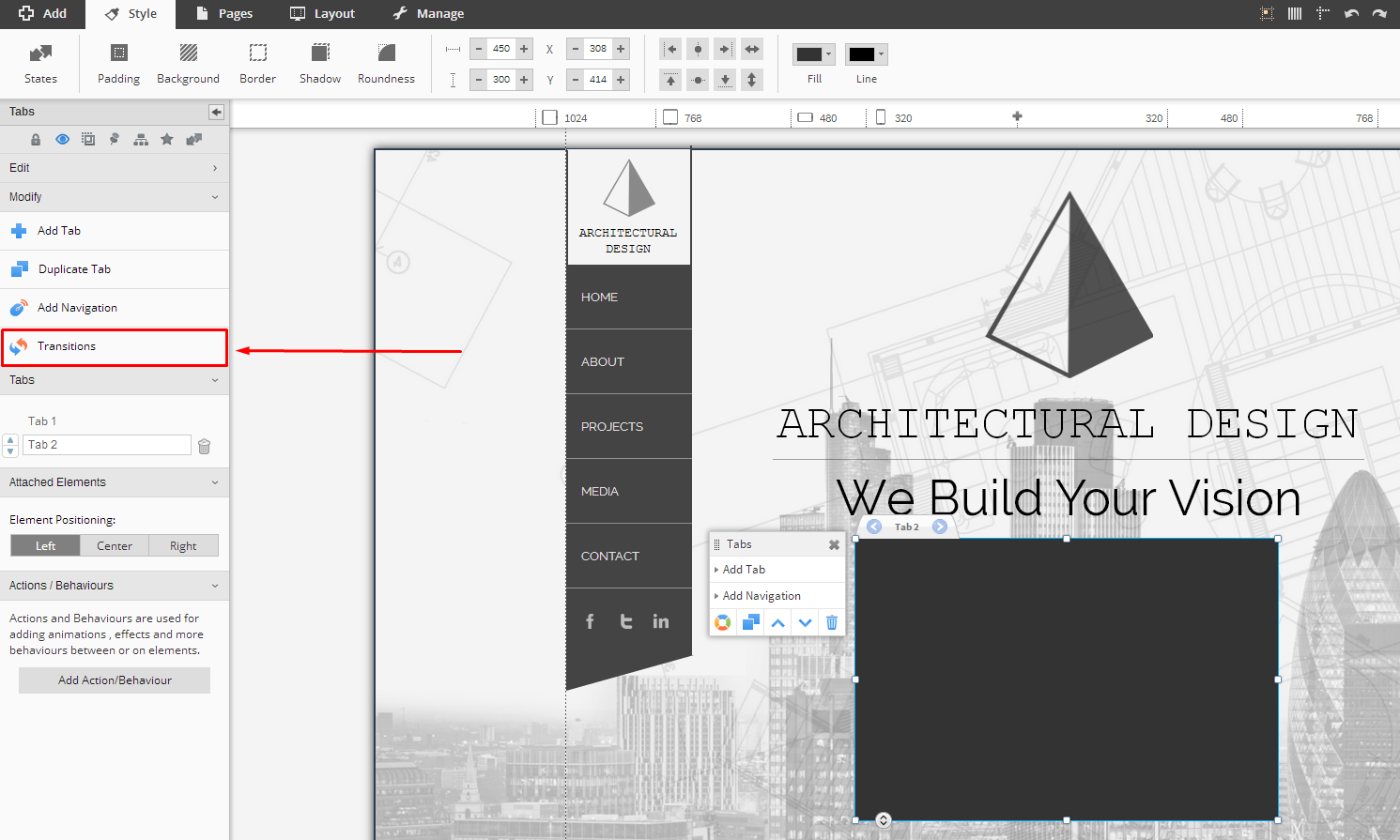This screenshot has height=840, width=1400.
Task: Click the star favorite icon
Action: point(167,139)
